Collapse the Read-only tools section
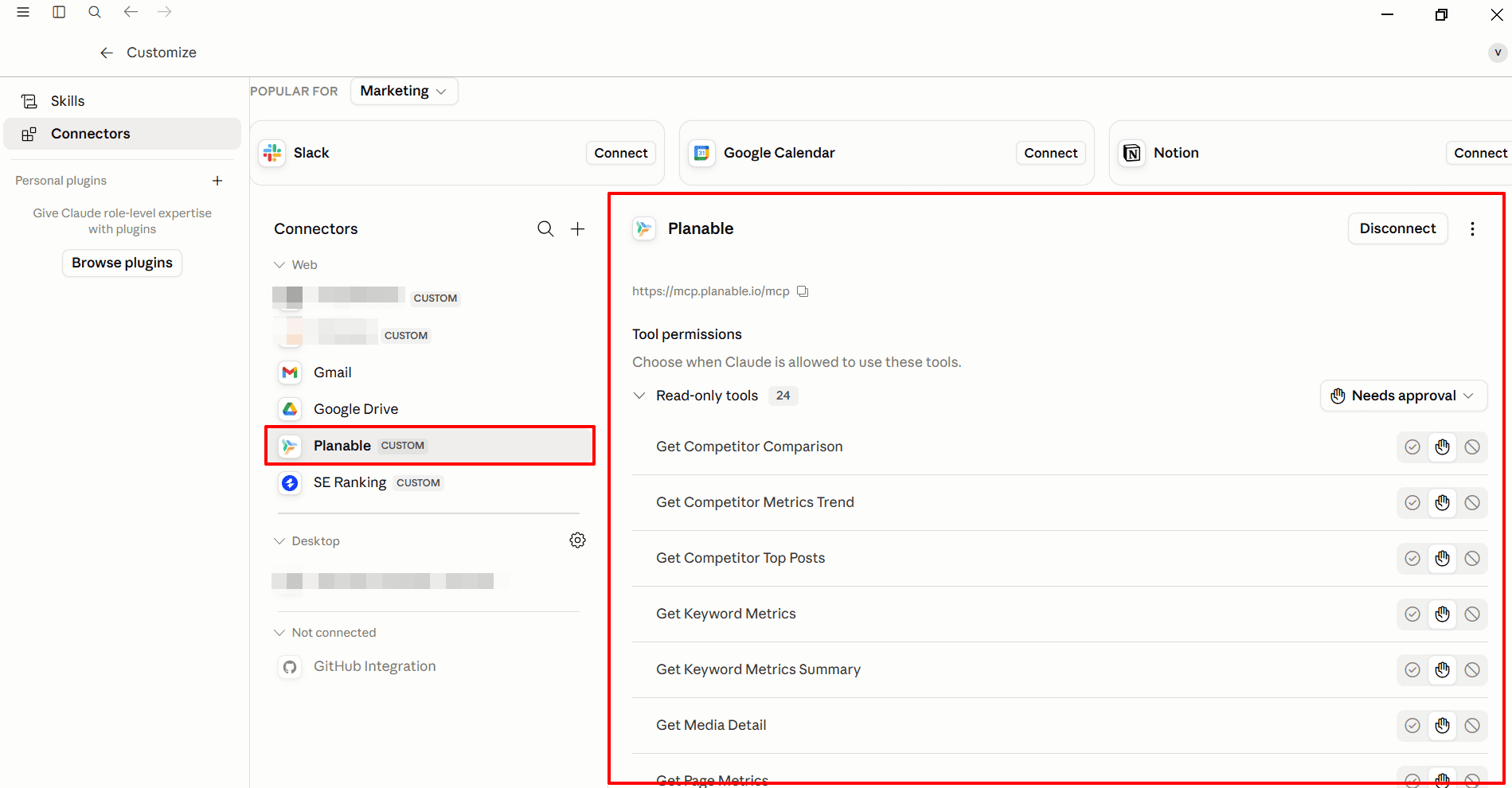 pos(639,396)
